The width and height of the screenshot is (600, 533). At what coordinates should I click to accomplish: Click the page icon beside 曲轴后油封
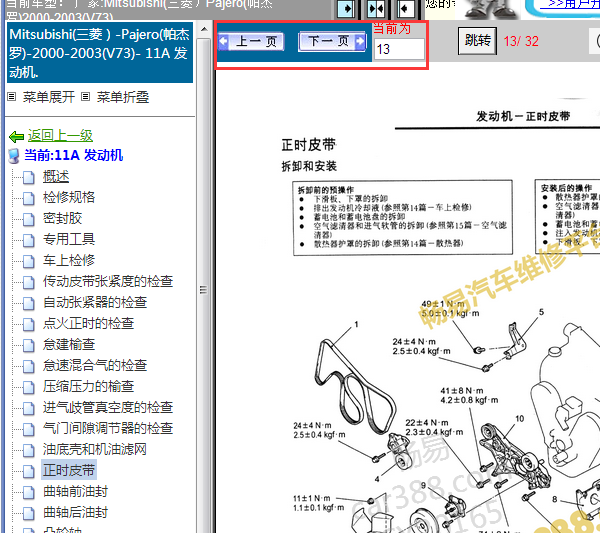coord(28,513)
